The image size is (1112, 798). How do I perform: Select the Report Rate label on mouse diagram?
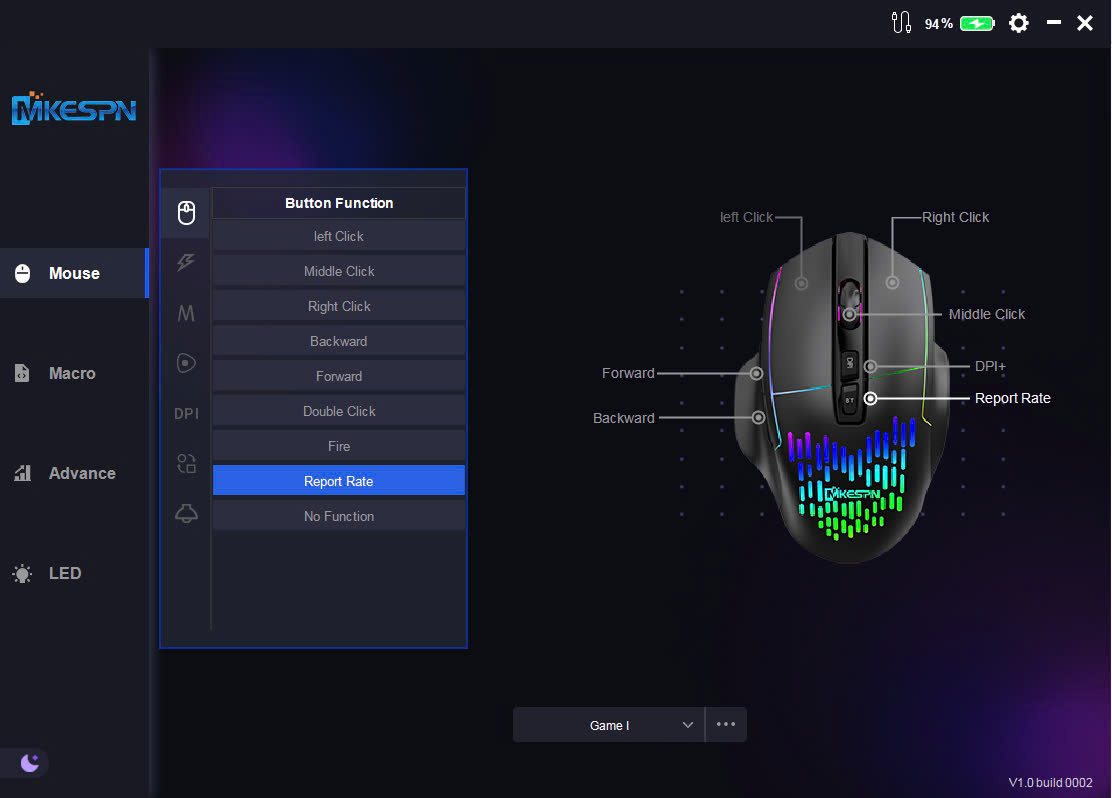1012,398
